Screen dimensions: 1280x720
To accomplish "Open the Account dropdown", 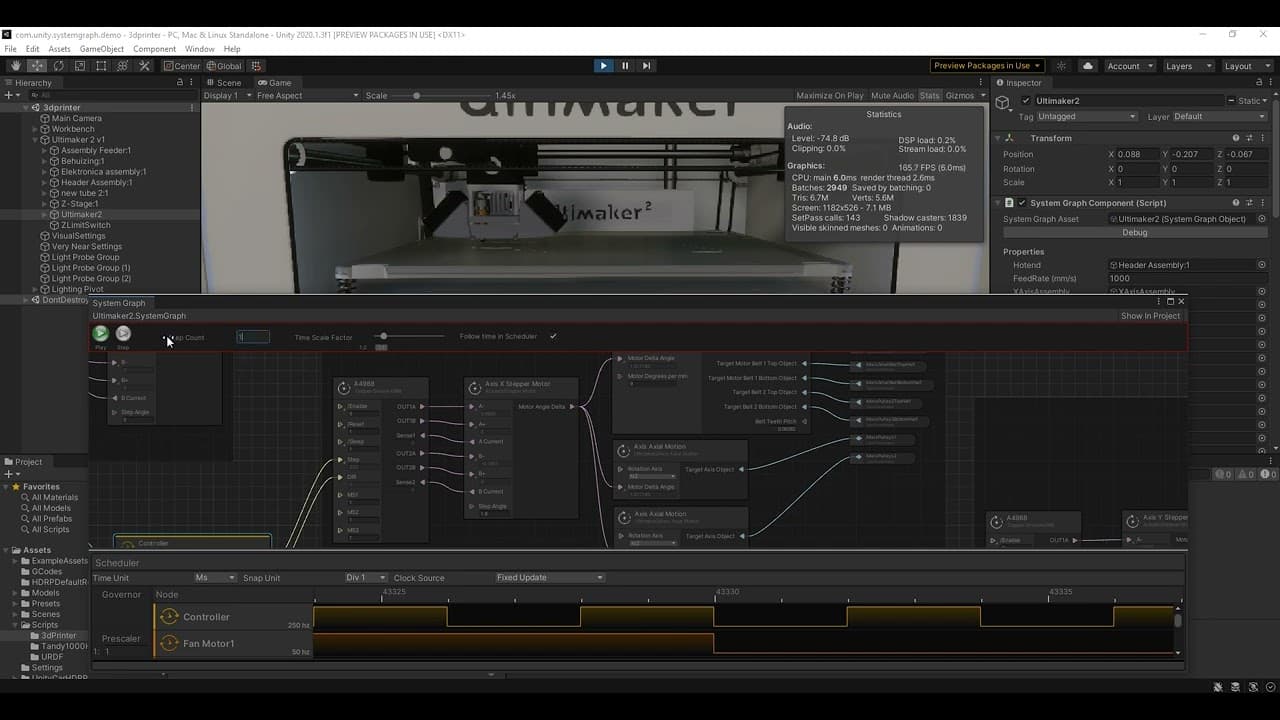I will click(x=1130, y=66).
